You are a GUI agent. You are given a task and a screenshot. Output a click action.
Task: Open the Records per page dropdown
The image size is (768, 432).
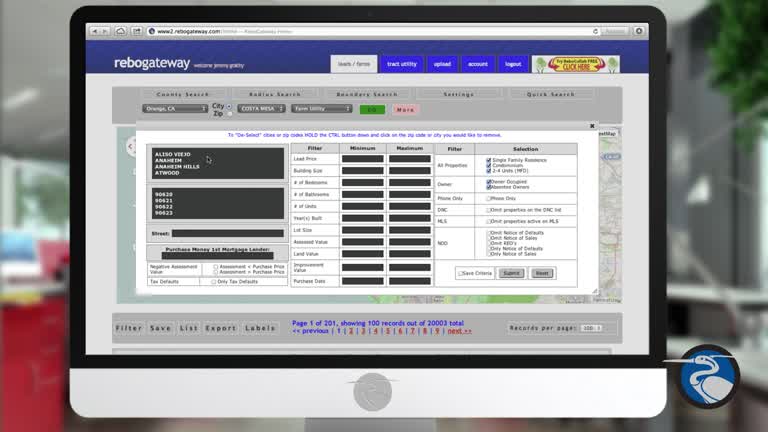point(591,328)
